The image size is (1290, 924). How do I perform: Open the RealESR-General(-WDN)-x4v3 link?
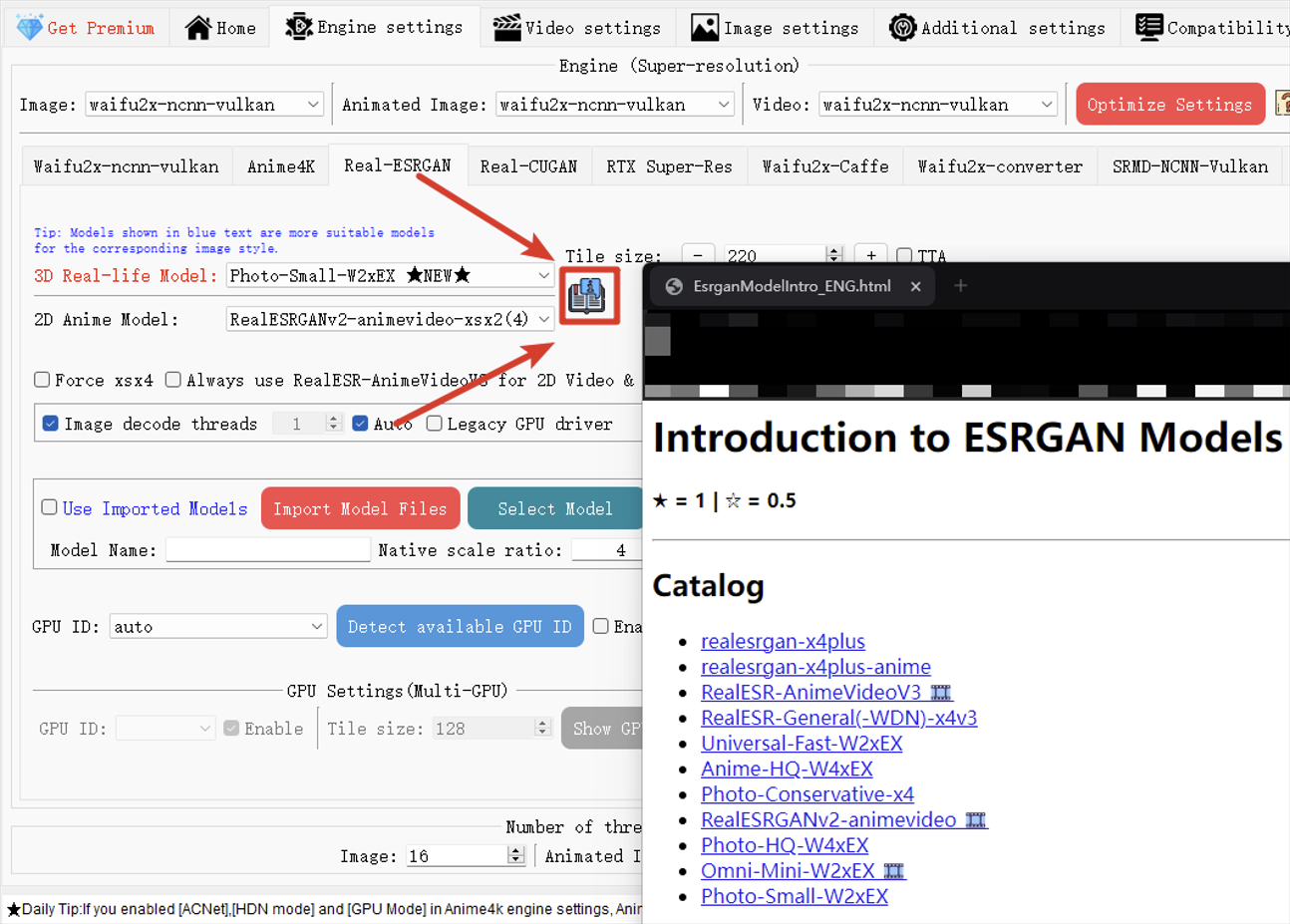click(x=838, y=718)
